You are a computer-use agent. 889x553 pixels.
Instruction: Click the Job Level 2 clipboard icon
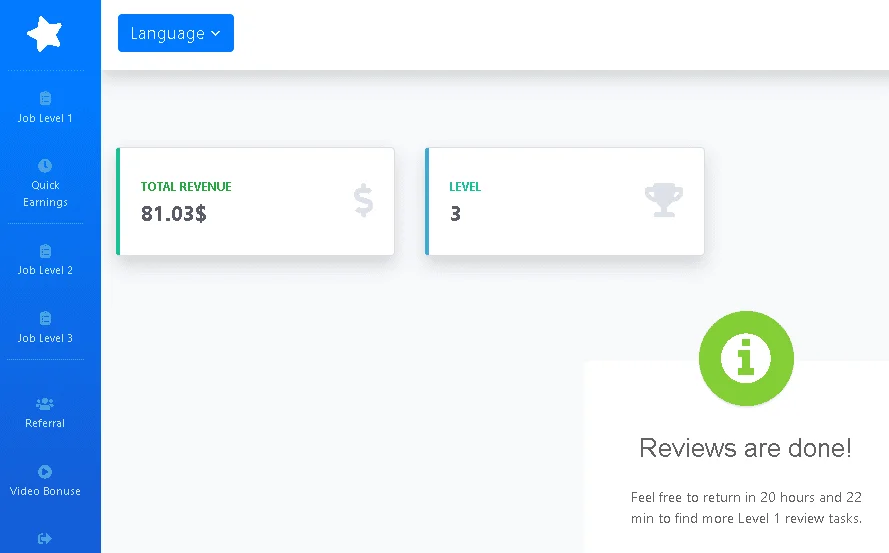click(x=45, y=251)
